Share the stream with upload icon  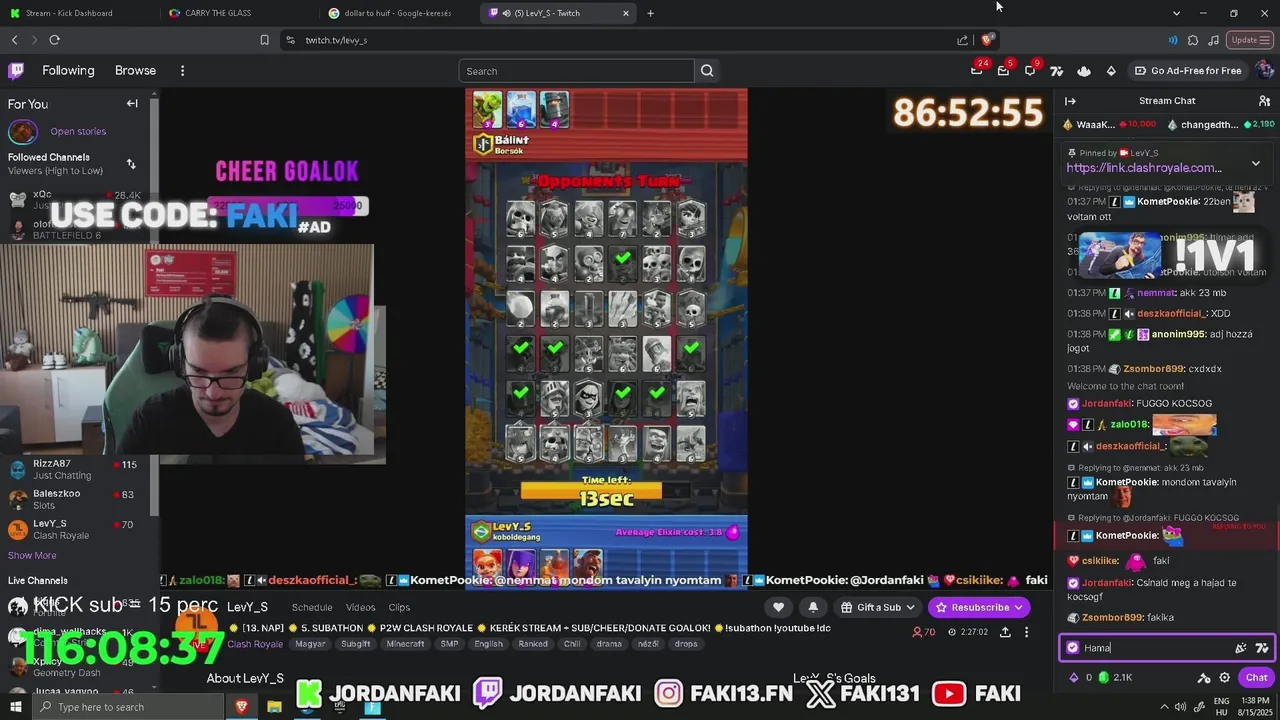1005,632
